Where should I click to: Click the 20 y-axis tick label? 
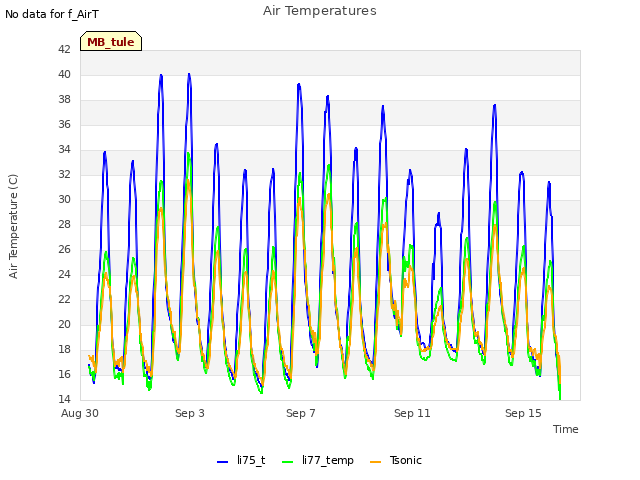(x=64, y=324)
